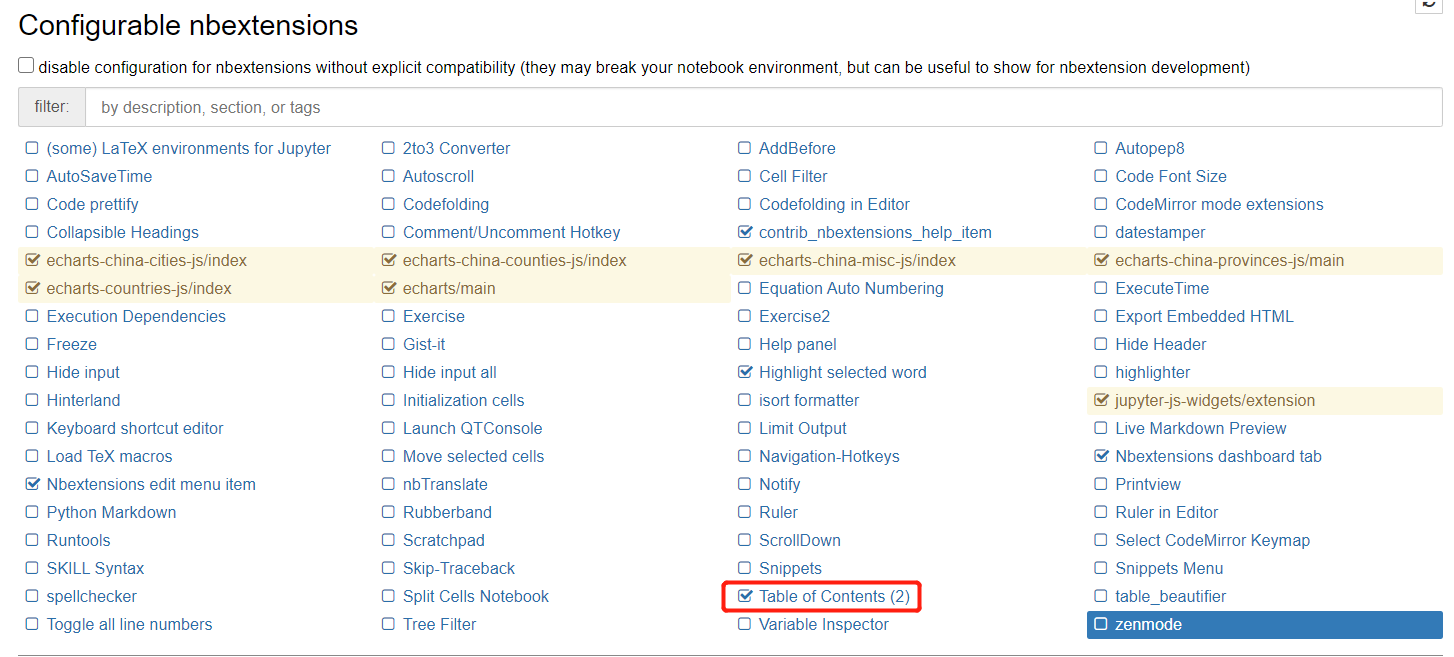The width and height of the screenshot is (1454, 657).
Task: Select the echarts/main extension link
Action: tap(449, 288)
